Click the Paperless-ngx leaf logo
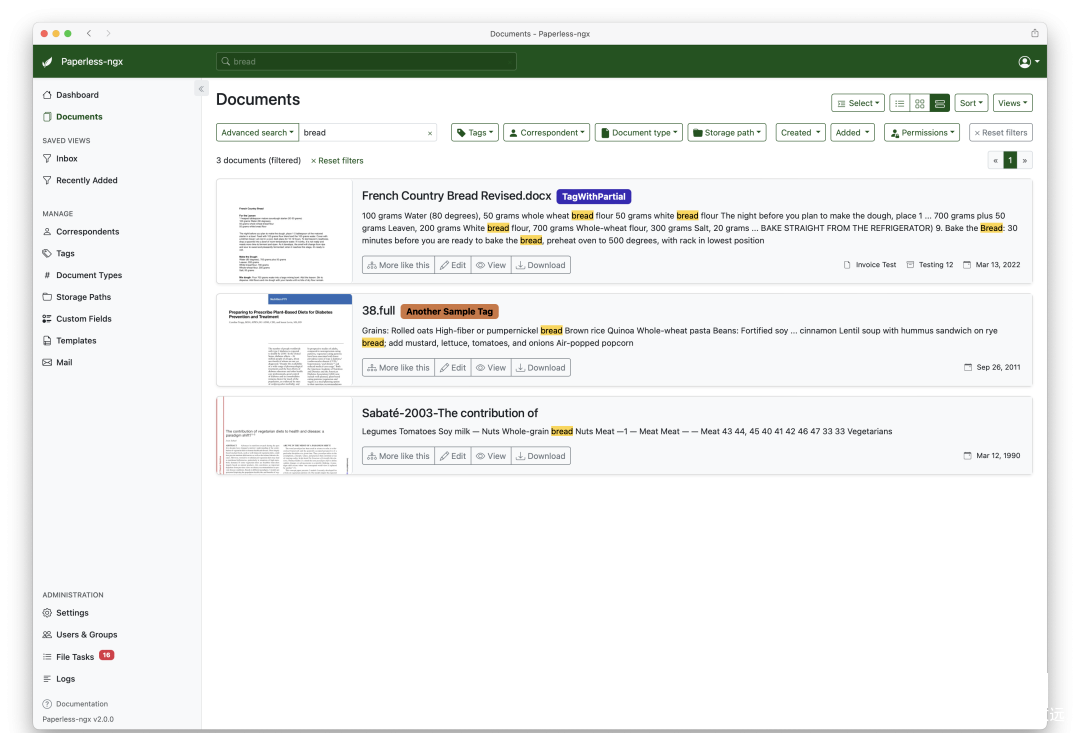The height and width of the screenshot is (733, 1080). pyautogui.click(x=48, y=62)
